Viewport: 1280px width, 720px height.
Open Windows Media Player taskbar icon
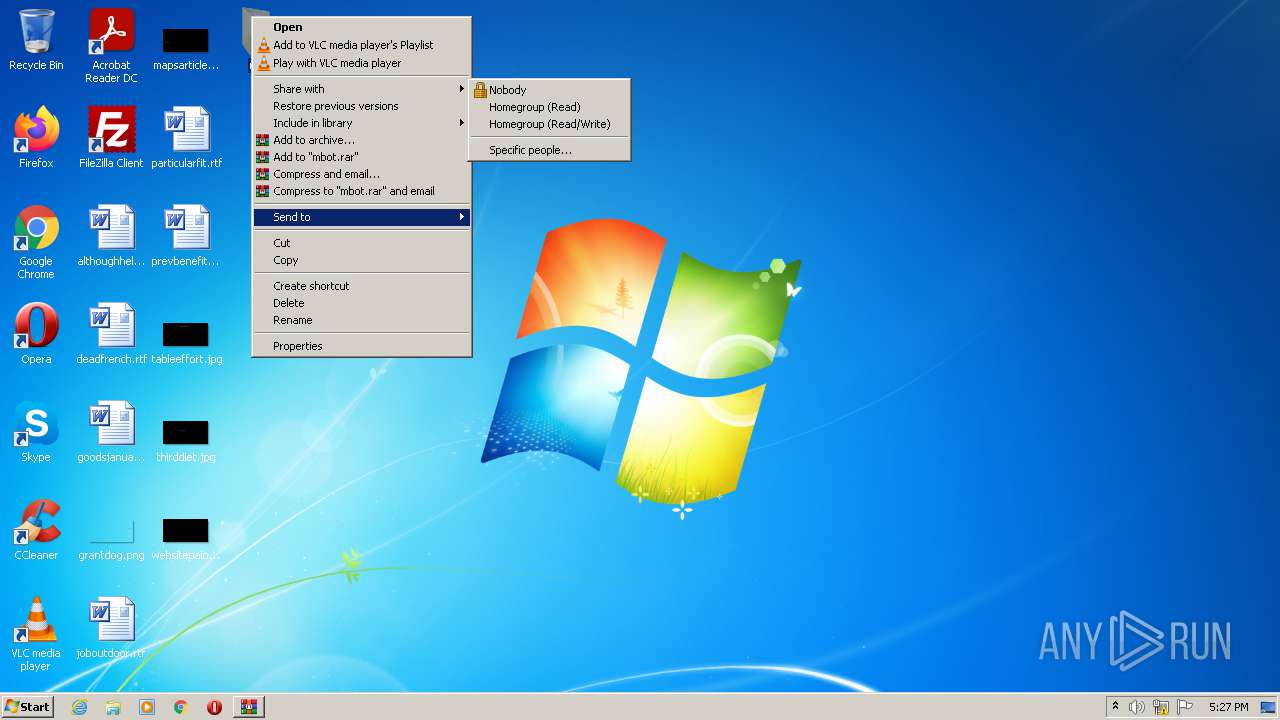(147, 707)
